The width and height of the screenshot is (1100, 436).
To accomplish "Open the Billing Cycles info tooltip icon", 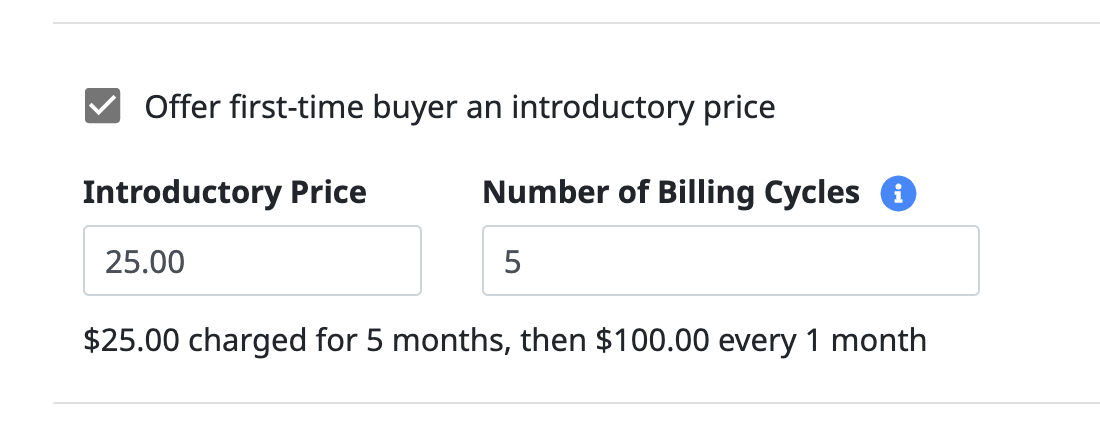I will (x=898, y=193).
